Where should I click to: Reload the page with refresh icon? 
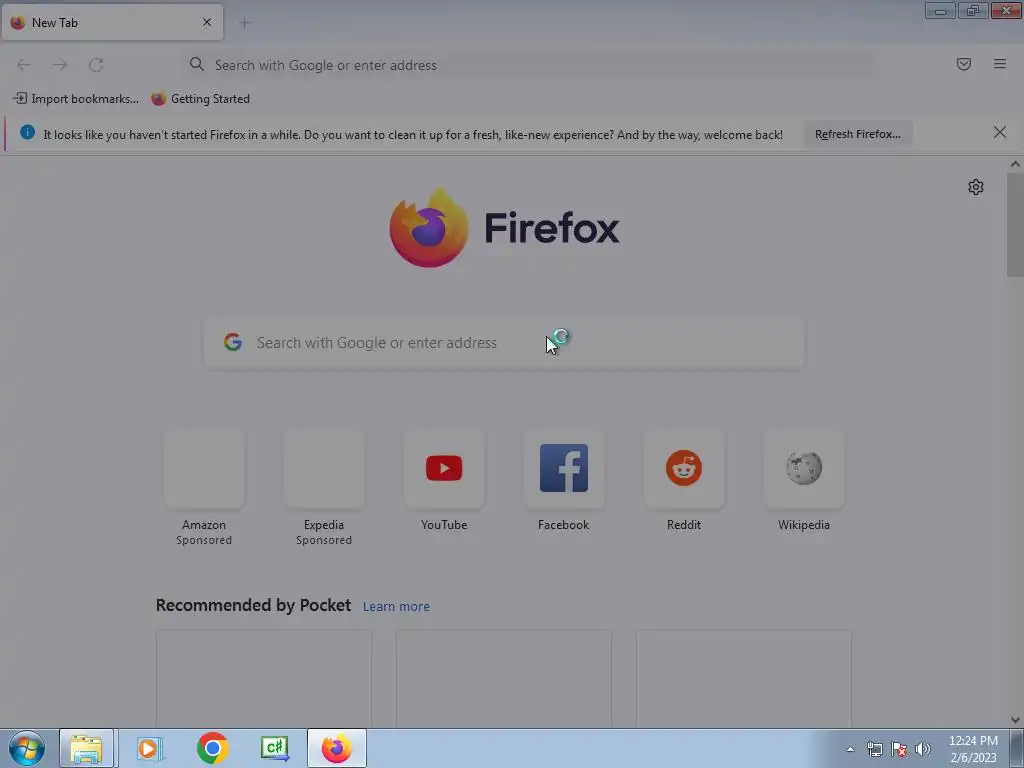[x=96, y=65]
